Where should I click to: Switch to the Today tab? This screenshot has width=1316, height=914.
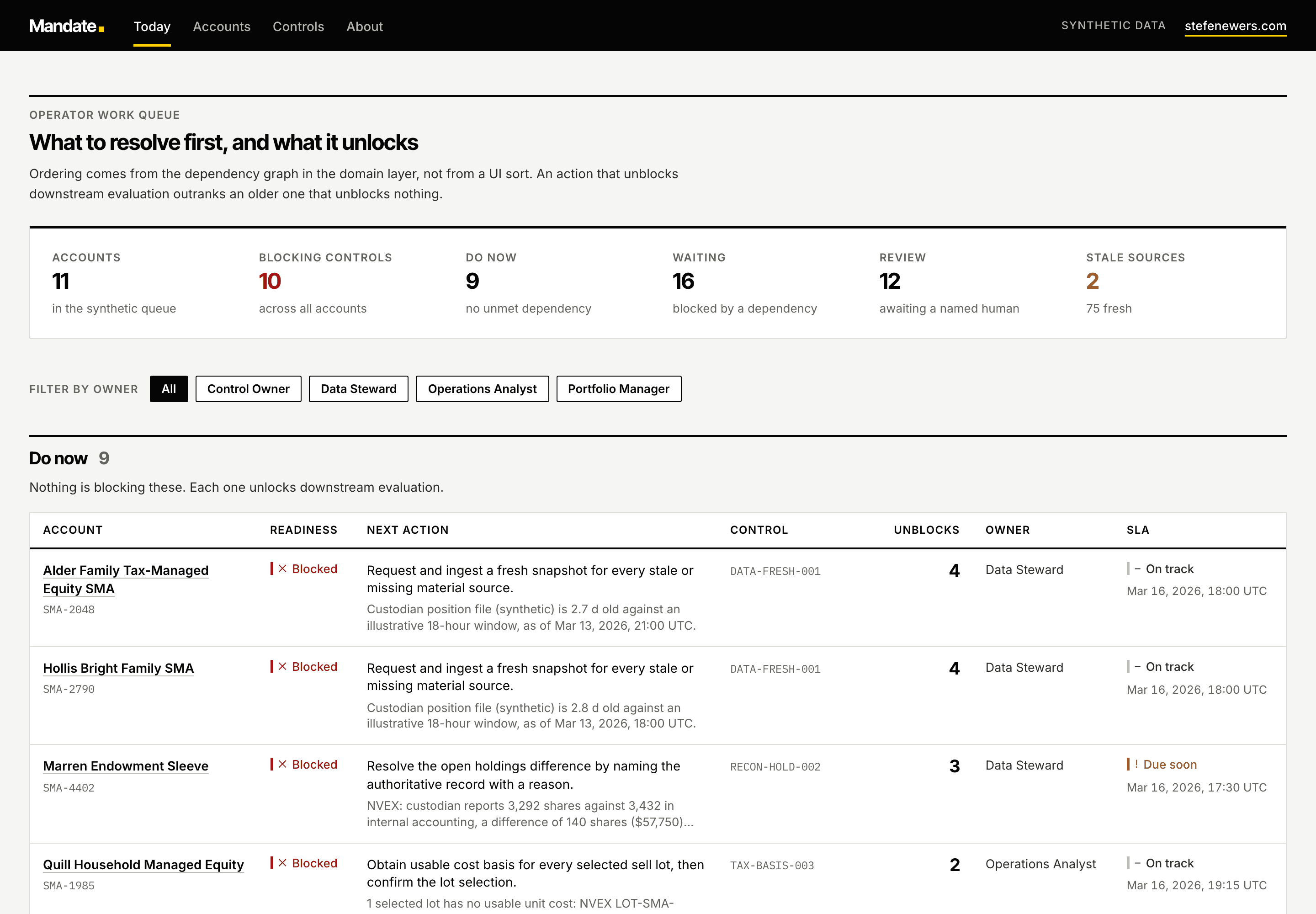pyautogui.click(x=152, y=27)
